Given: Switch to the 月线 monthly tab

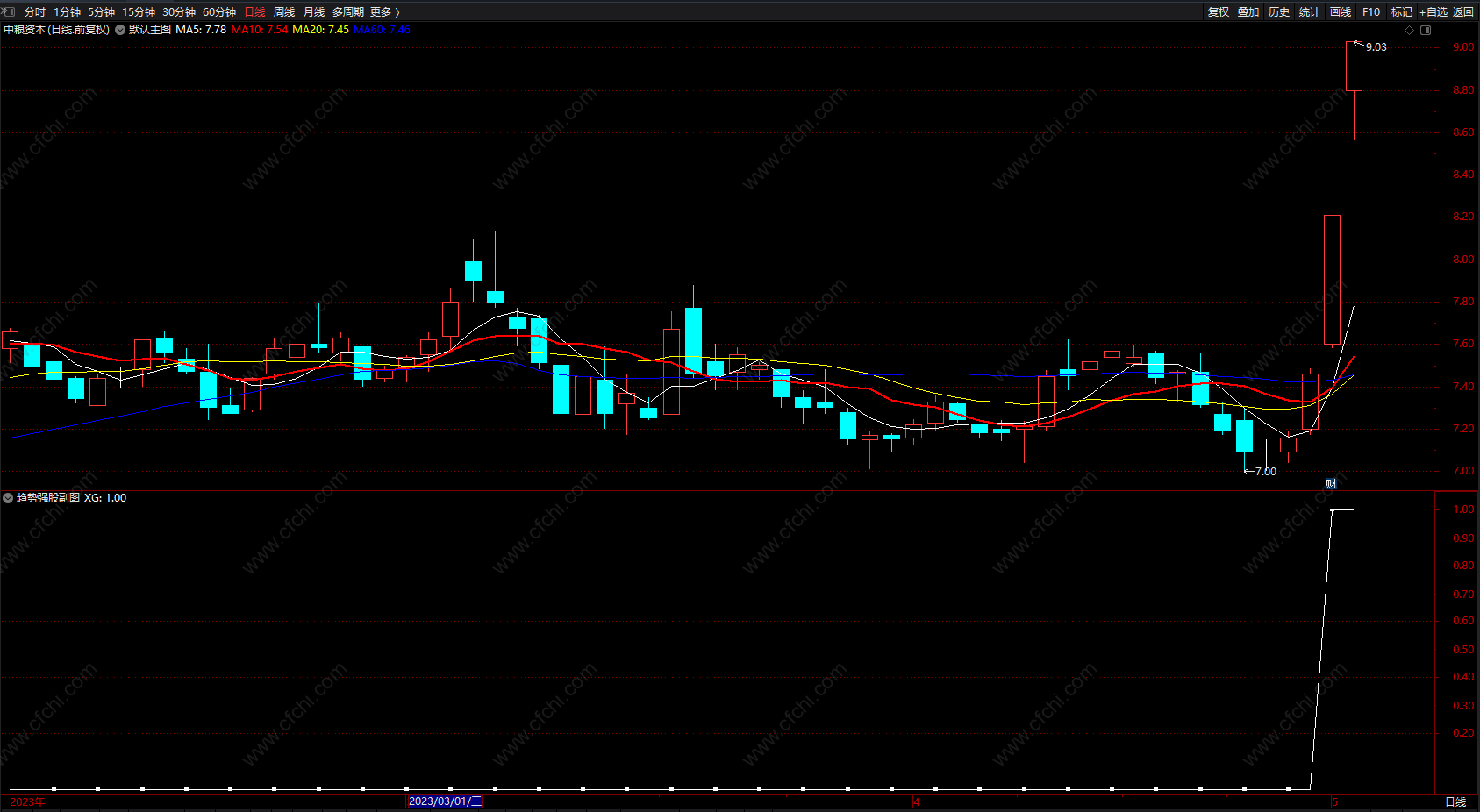Looking at the screenshot, I should 314,11.
